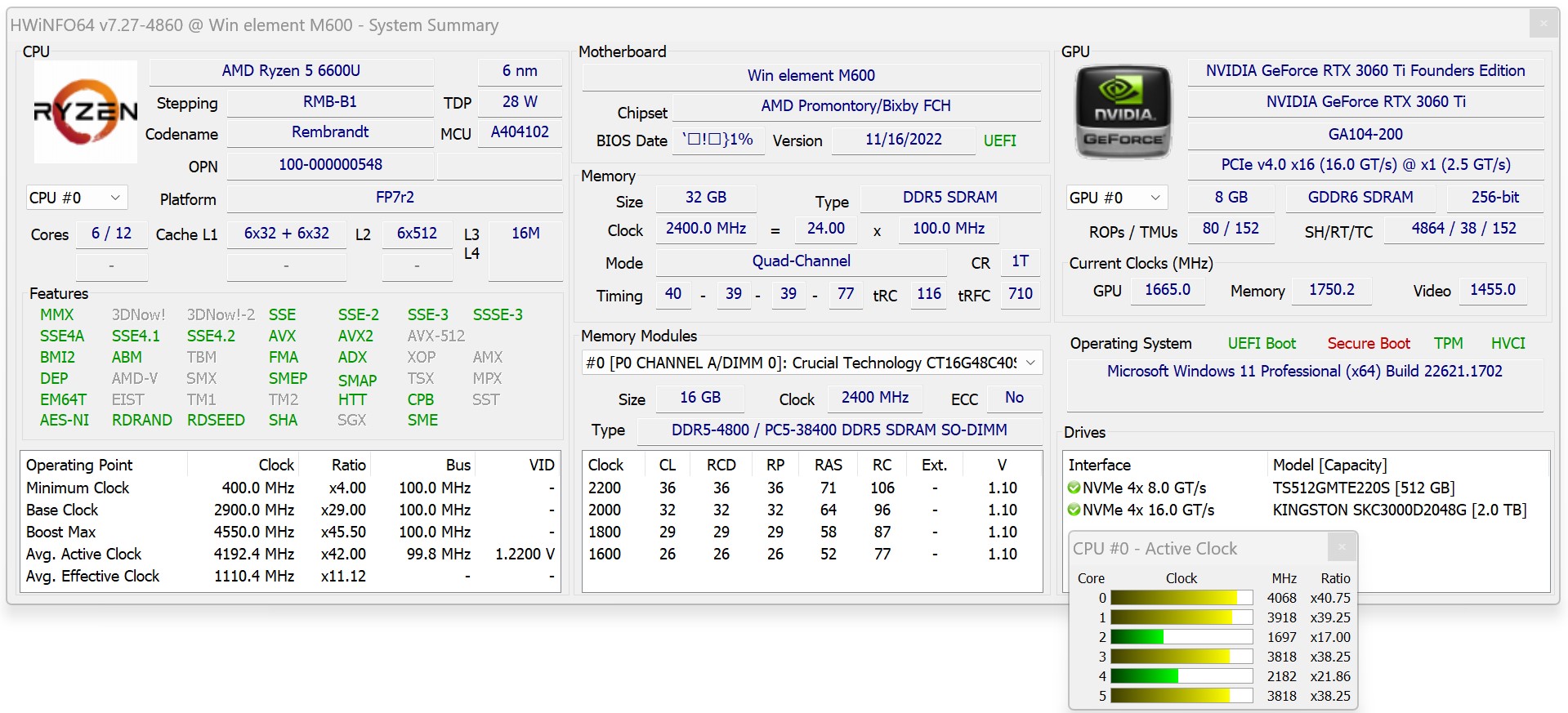This screenshot has height=713, width=1568.
Task: Click the motherboard name Win element M600 field
Action: click(811, 76)
